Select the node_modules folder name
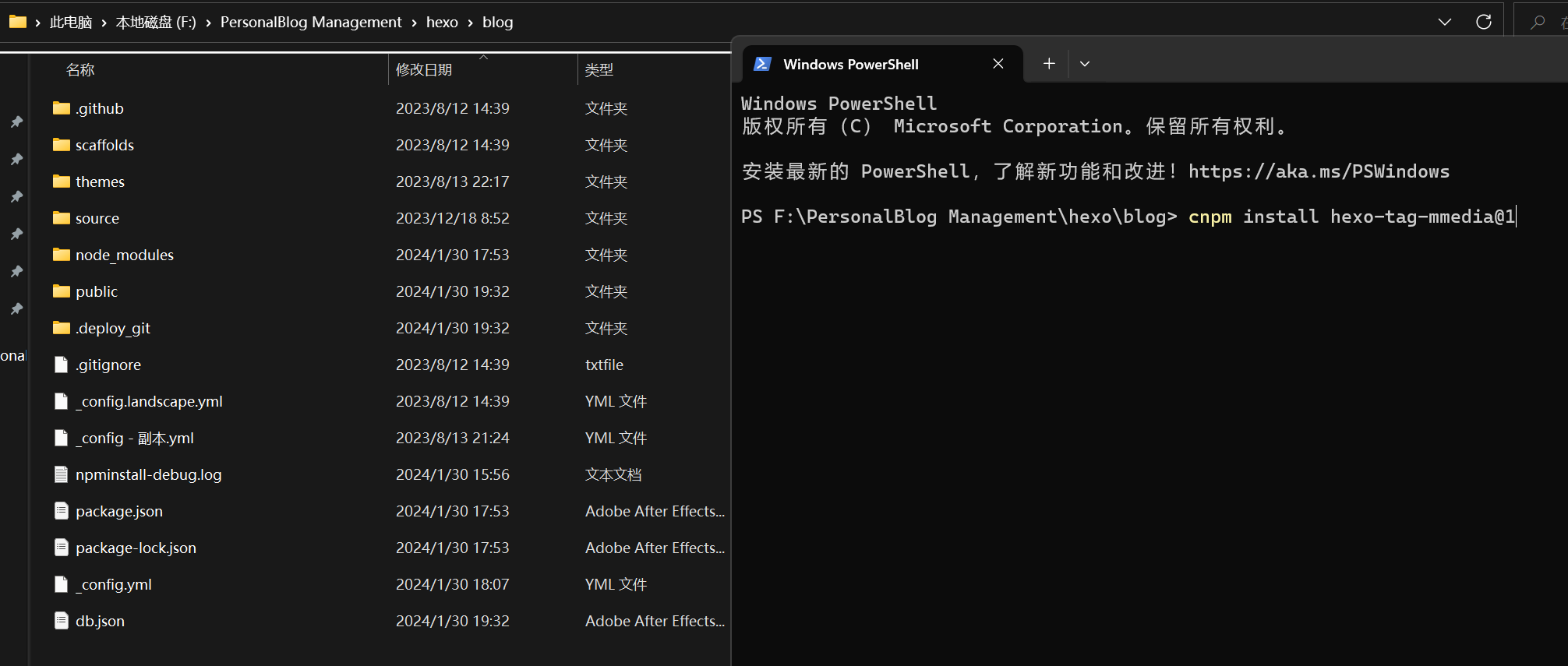 125,255
